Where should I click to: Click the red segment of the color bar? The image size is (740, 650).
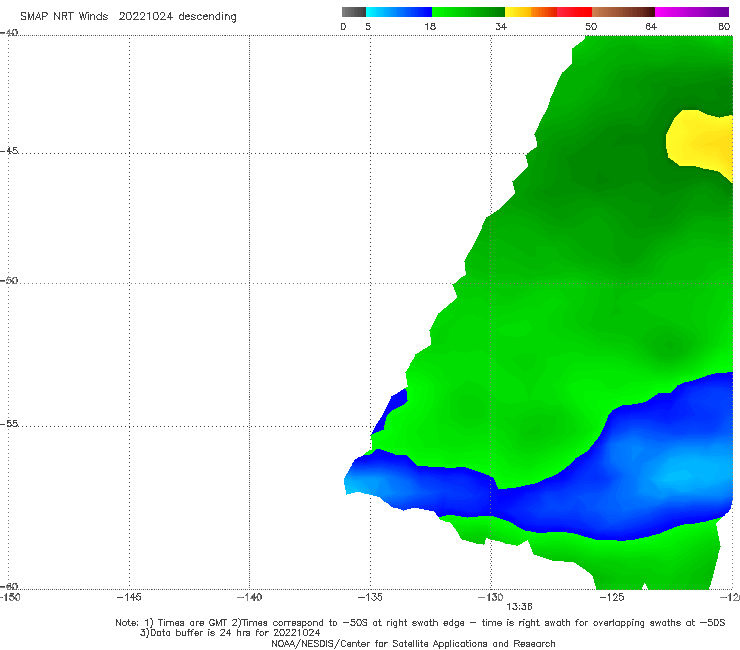point(574,12)
